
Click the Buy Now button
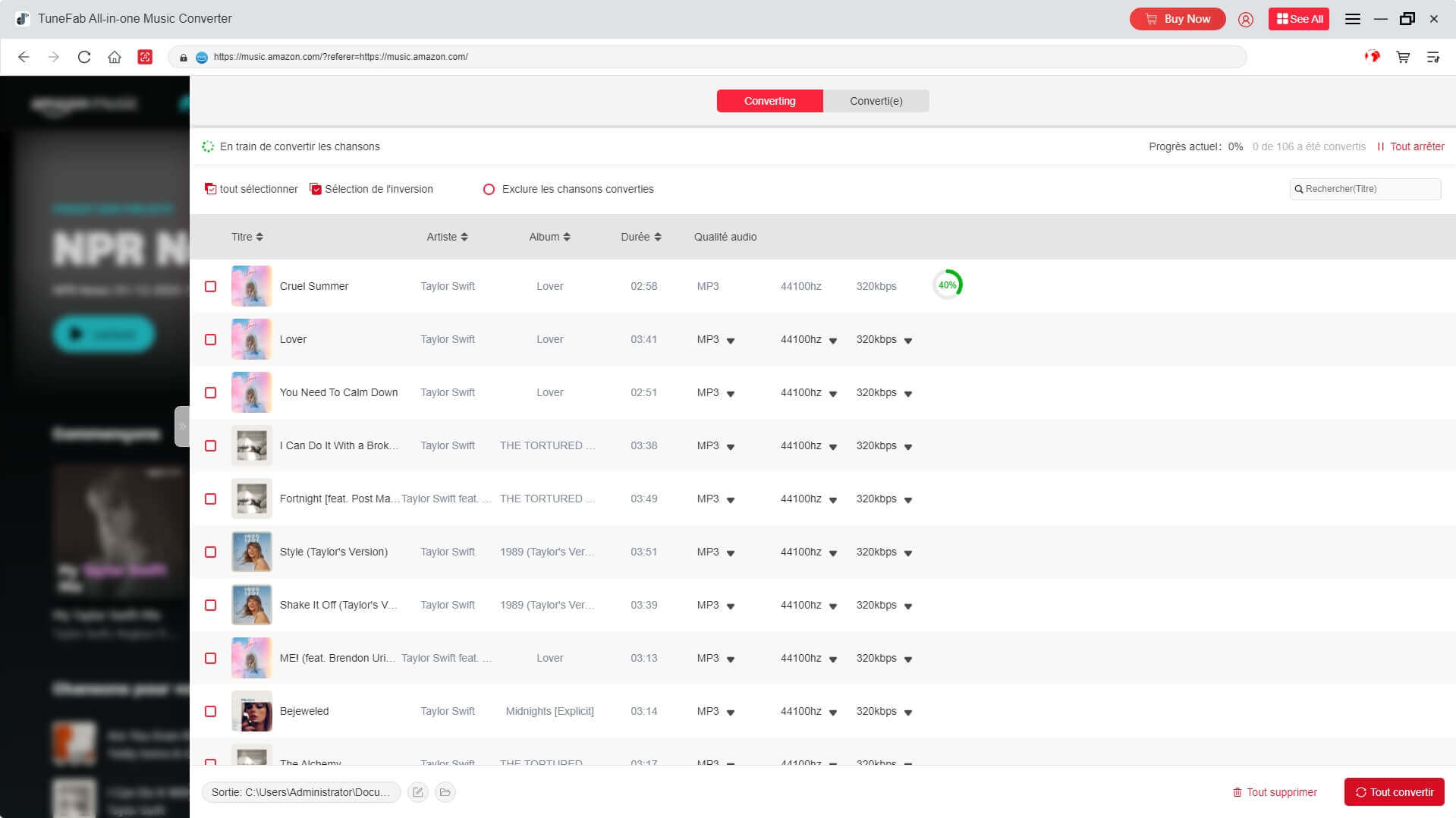click(x=1178, y=19)
